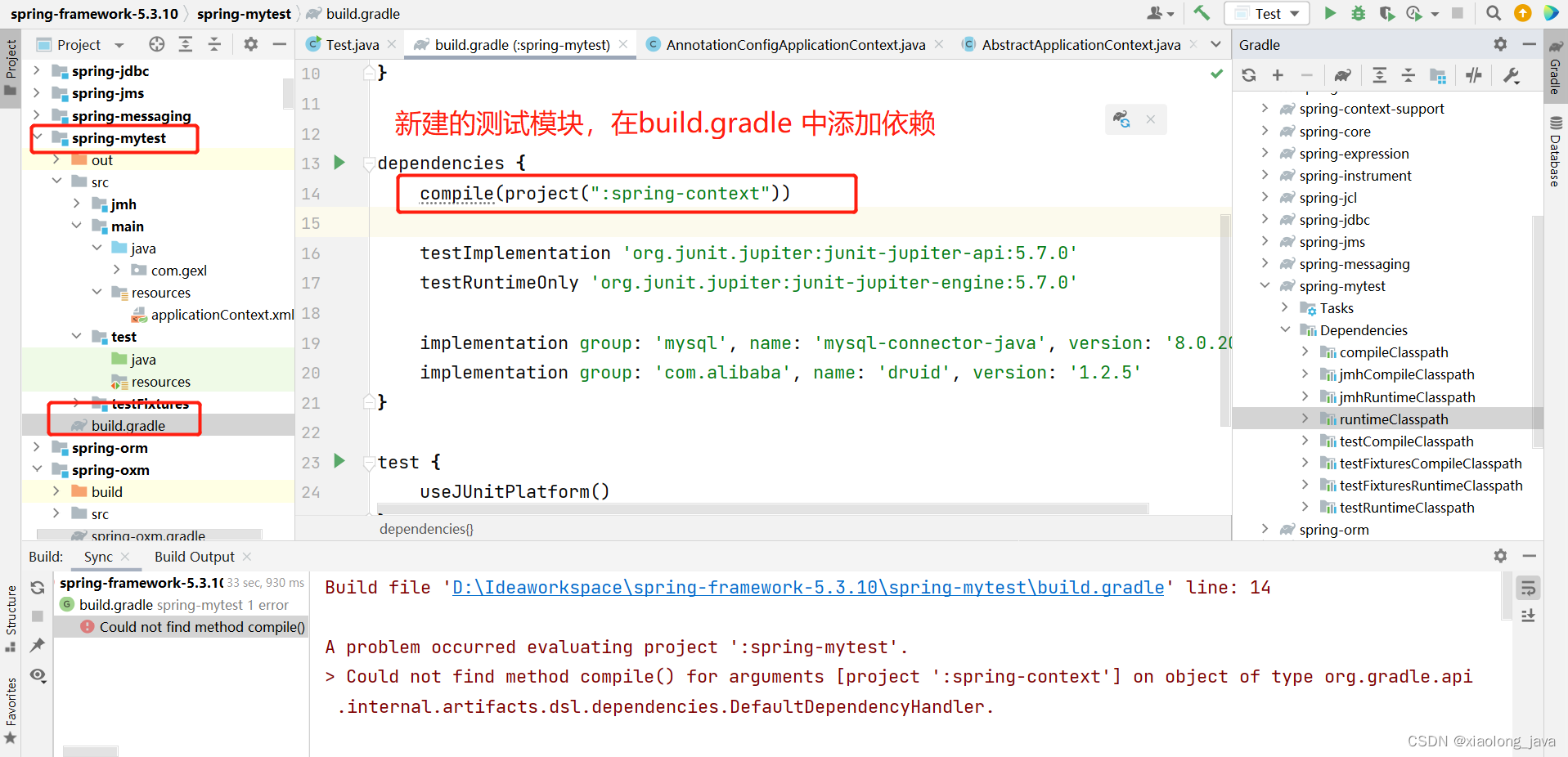
Task: Click the green inspection checkmark in editor
Action: pyautogui.click(x=1217, y=74)
